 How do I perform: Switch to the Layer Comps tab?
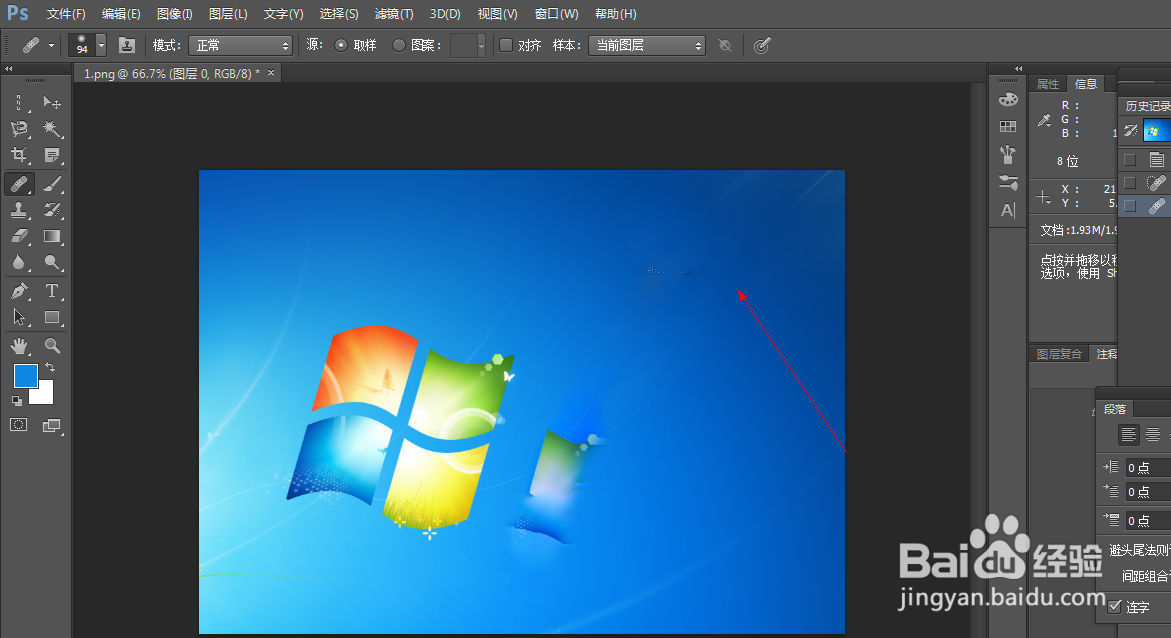(1059, 354)
